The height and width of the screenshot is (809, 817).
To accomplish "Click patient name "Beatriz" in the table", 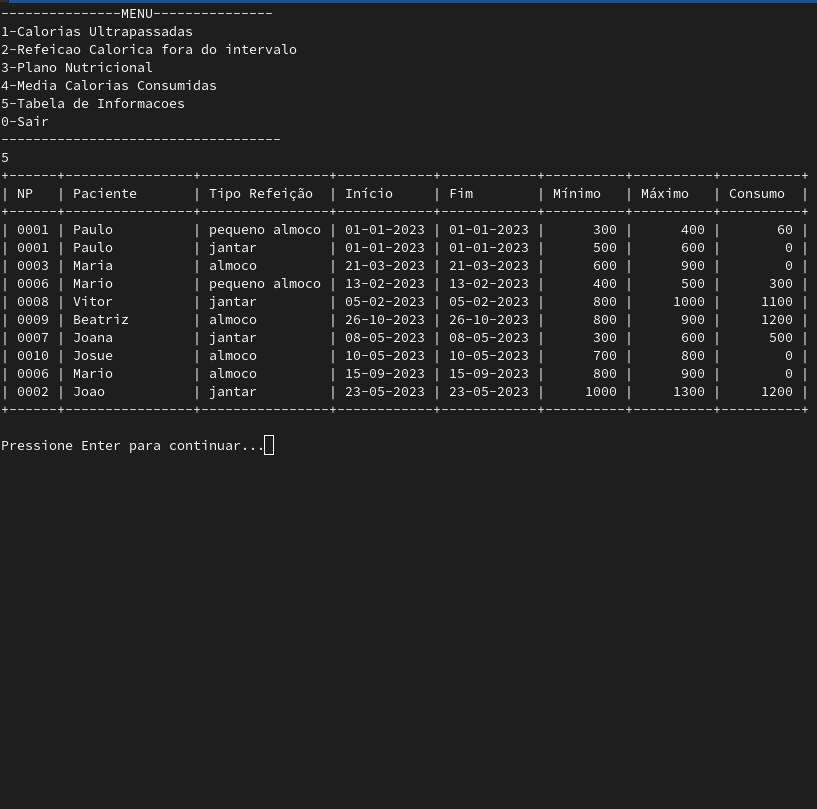I will pos(100,320).
